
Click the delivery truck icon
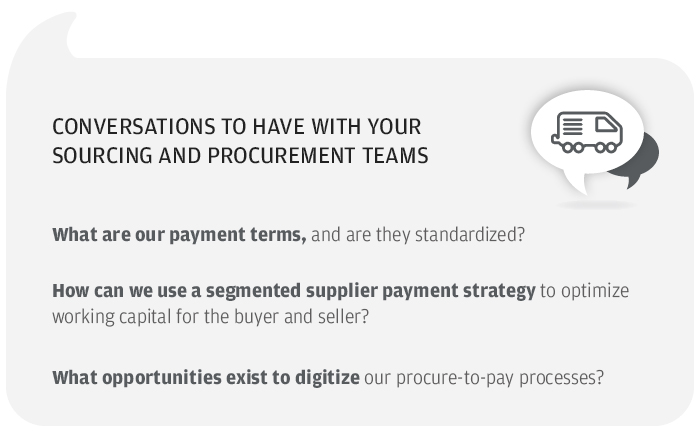tap(586, 132)
